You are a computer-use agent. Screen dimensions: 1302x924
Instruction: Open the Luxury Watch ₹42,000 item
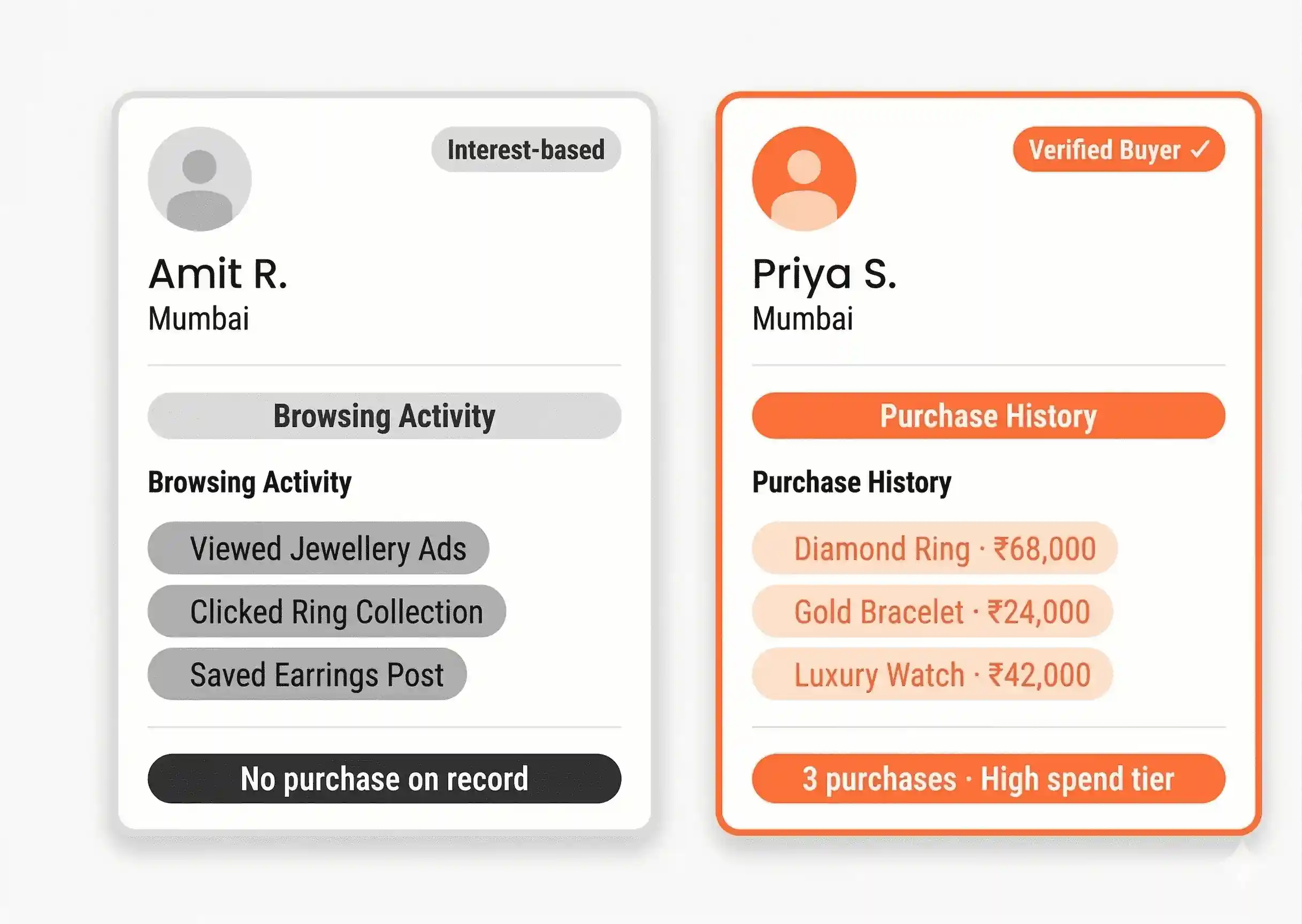point(932,675)
